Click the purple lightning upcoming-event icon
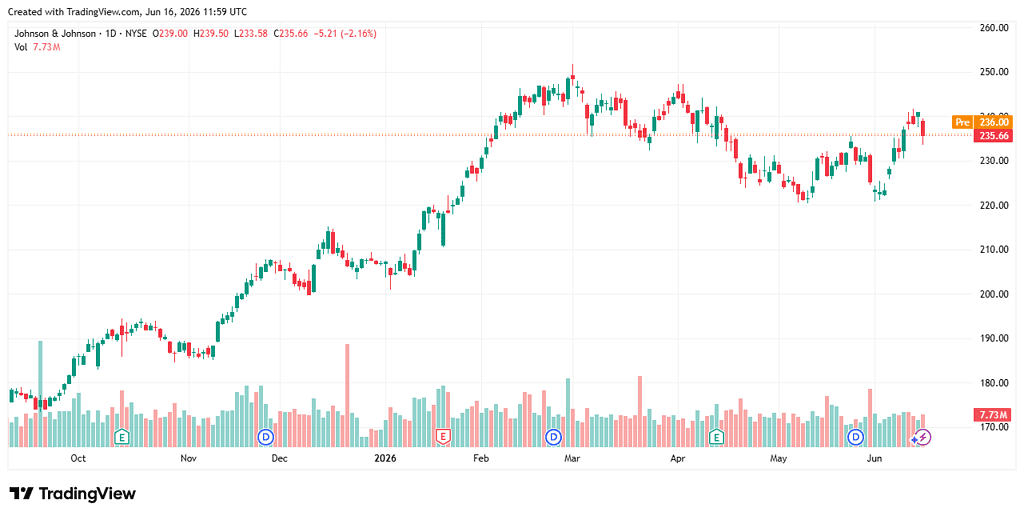The width and height of the screenshot is (1024, 516). click(923, 438)
